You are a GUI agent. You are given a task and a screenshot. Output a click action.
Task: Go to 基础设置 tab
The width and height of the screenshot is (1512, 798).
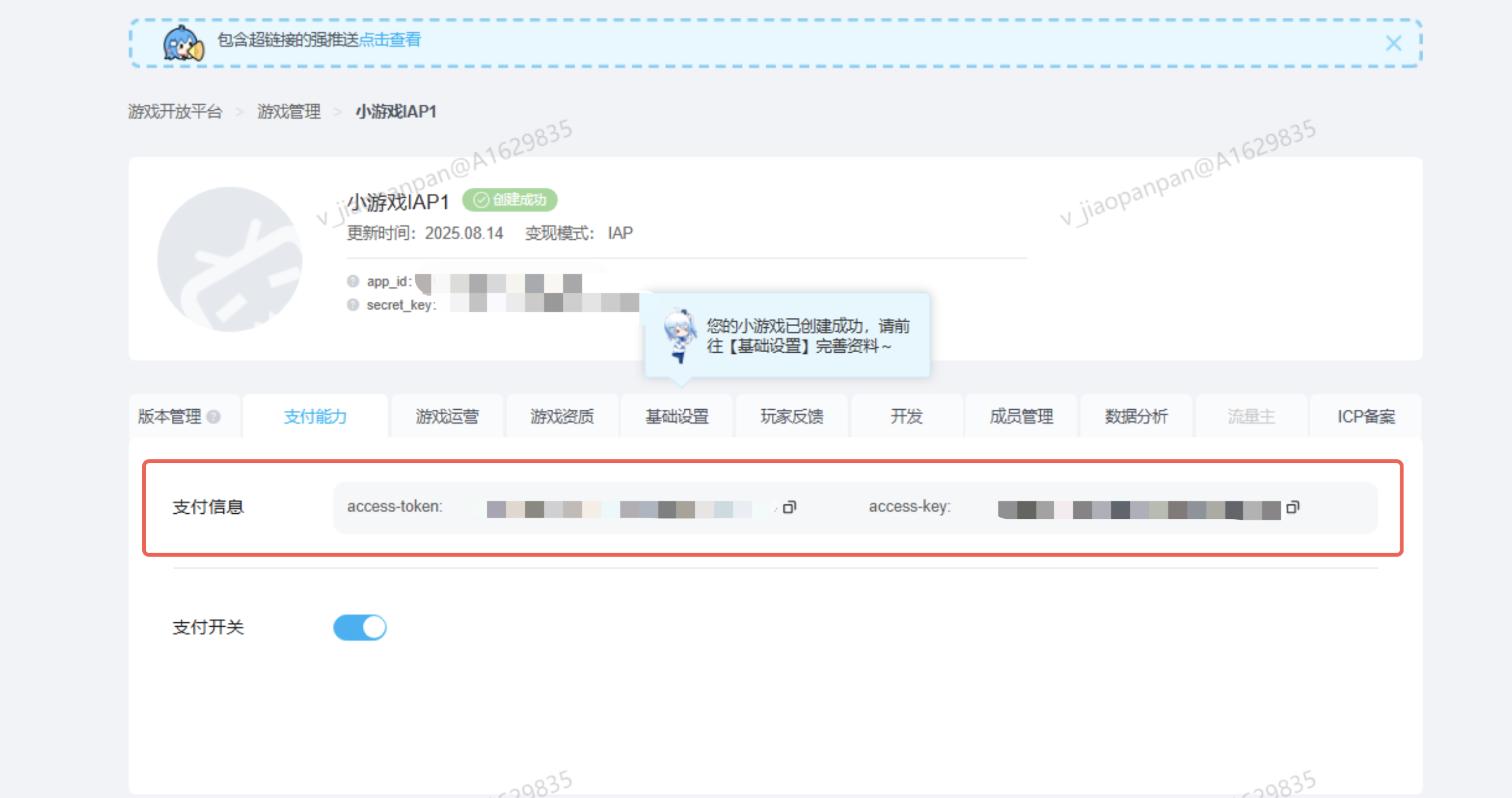pyautogui.click(x=677, y=417)
